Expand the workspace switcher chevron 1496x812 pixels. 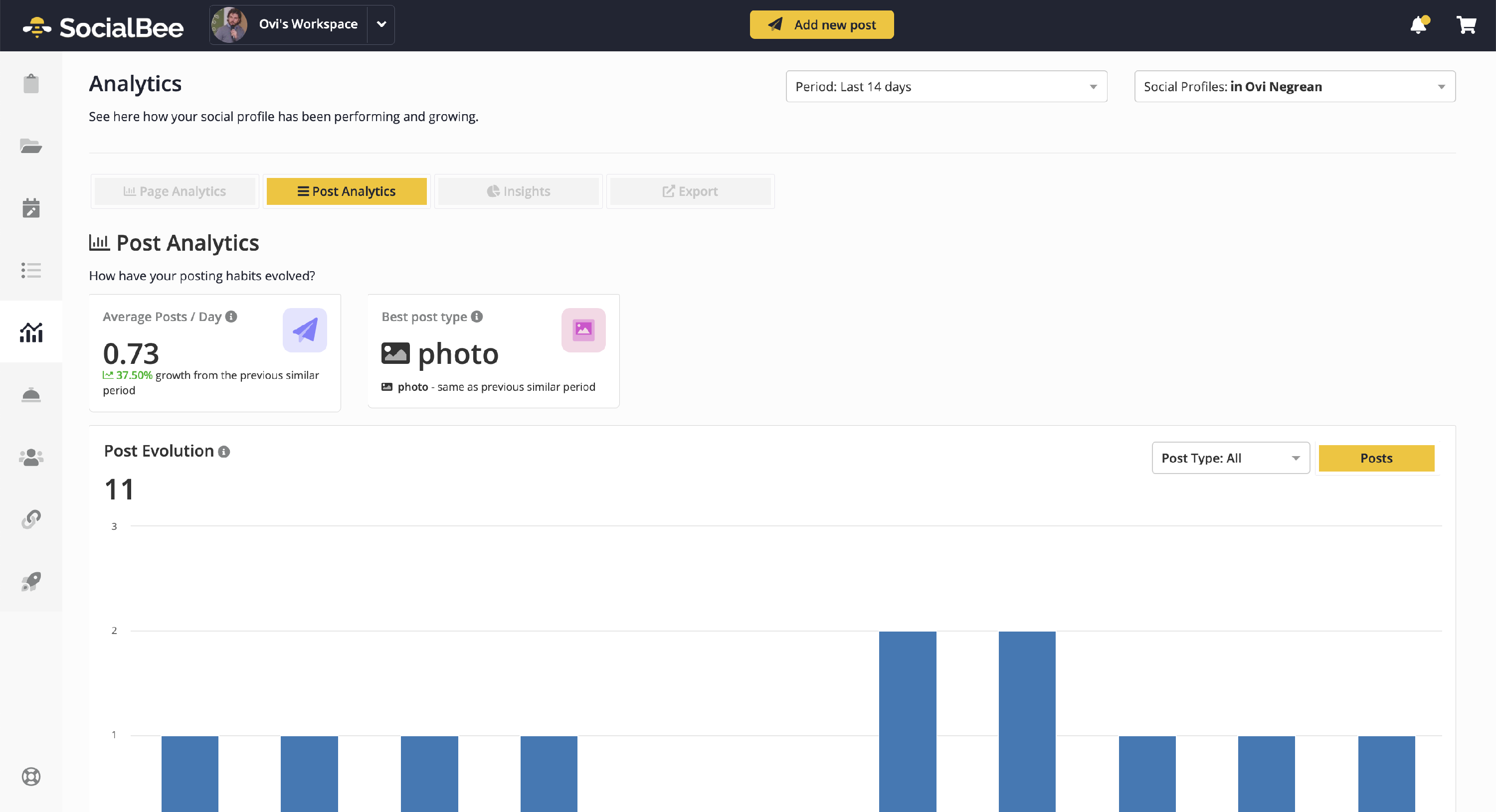[x=381, y=24]
